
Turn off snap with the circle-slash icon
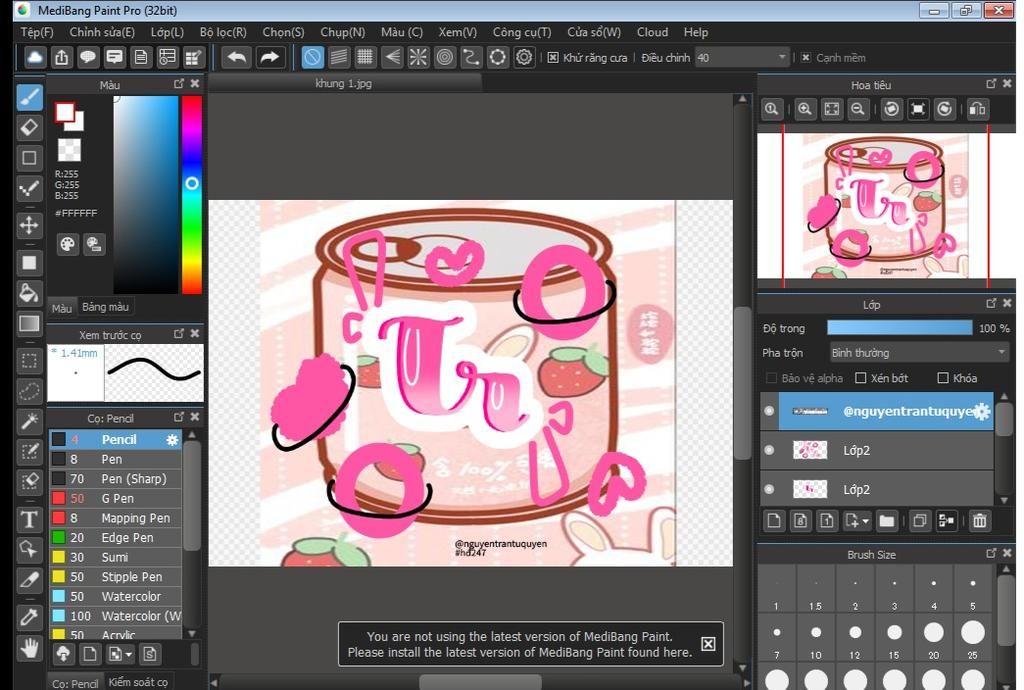[312, 57]
